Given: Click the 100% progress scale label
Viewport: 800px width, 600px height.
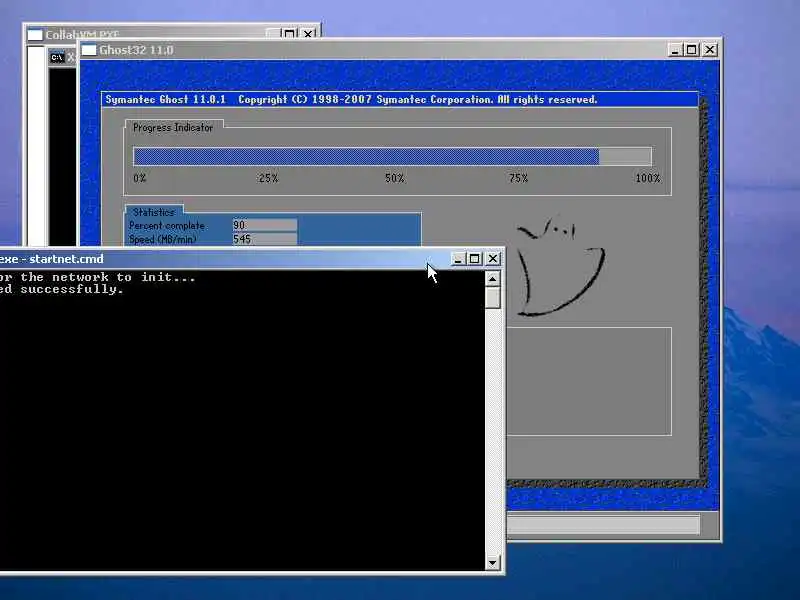Looking at the screenshot, I should point(648,178).
